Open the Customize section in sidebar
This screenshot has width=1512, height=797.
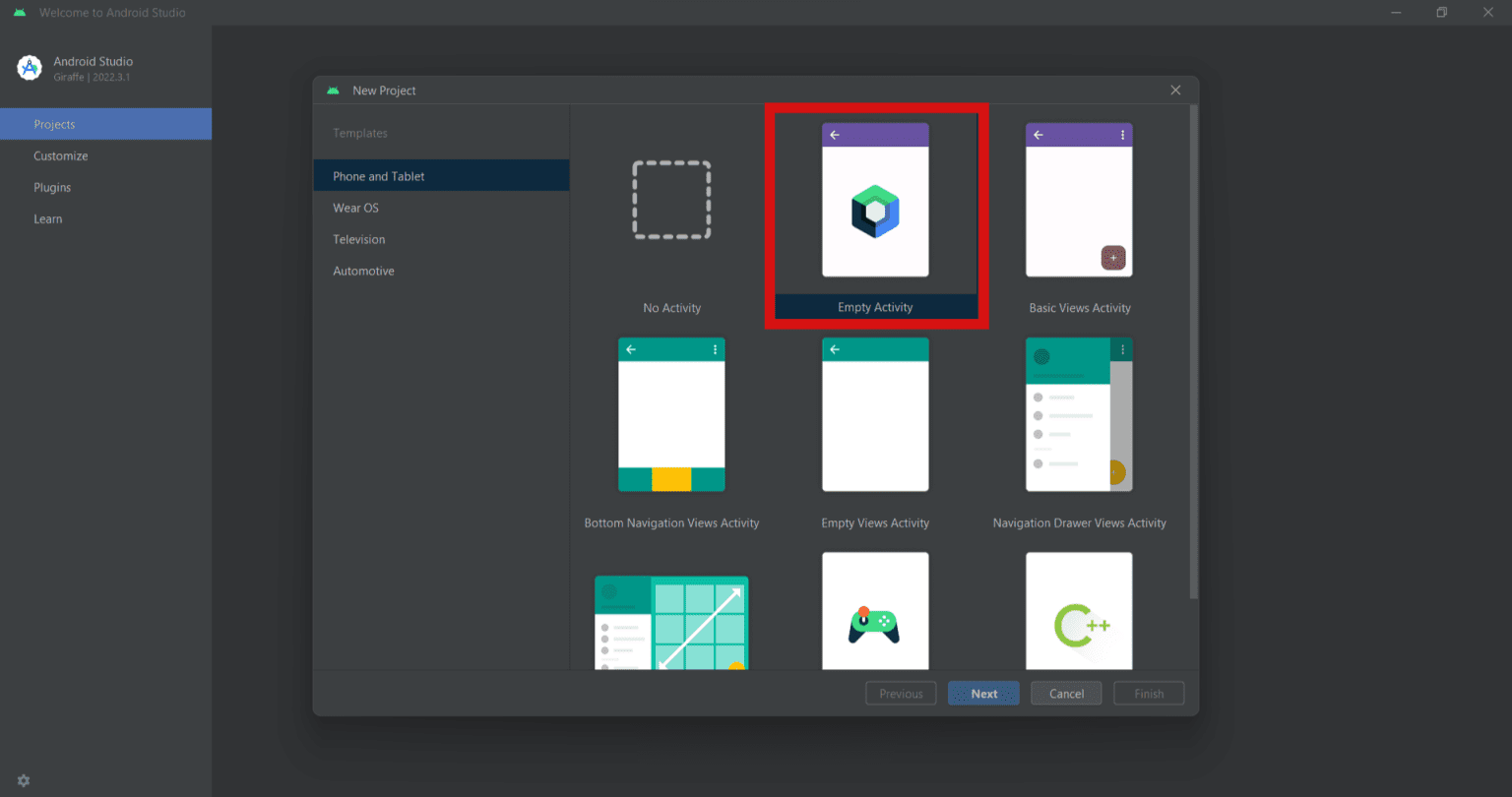pos(105,155)
